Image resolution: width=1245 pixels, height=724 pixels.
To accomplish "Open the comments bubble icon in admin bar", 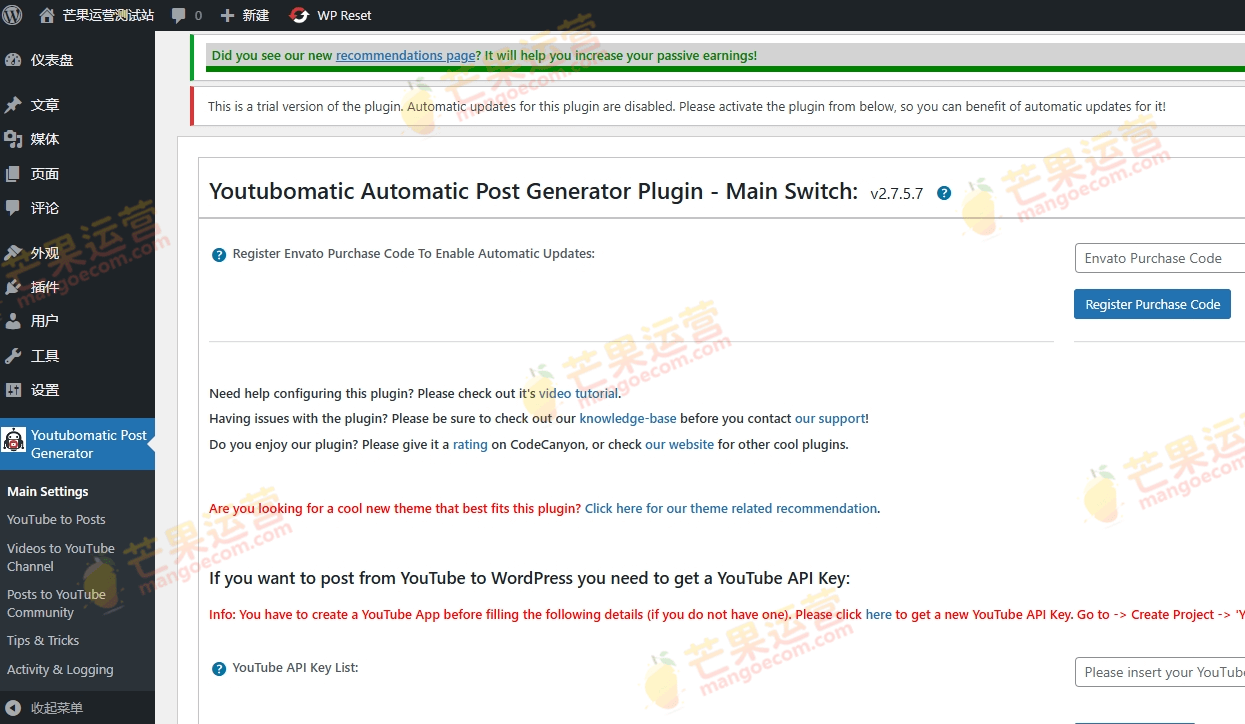I will coord(178,15).
